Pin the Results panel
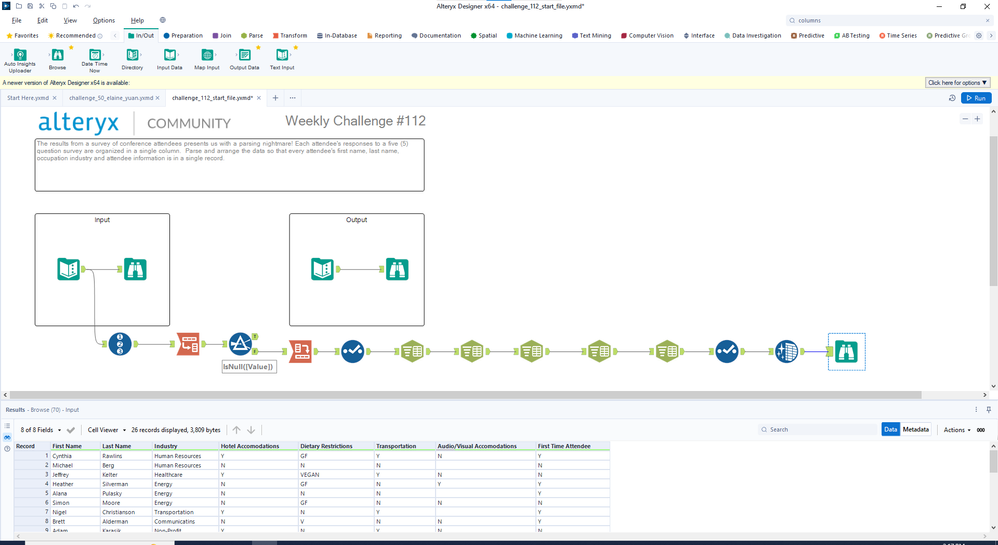This screenshot has height=545, width=998. click(x=988, y=410)
